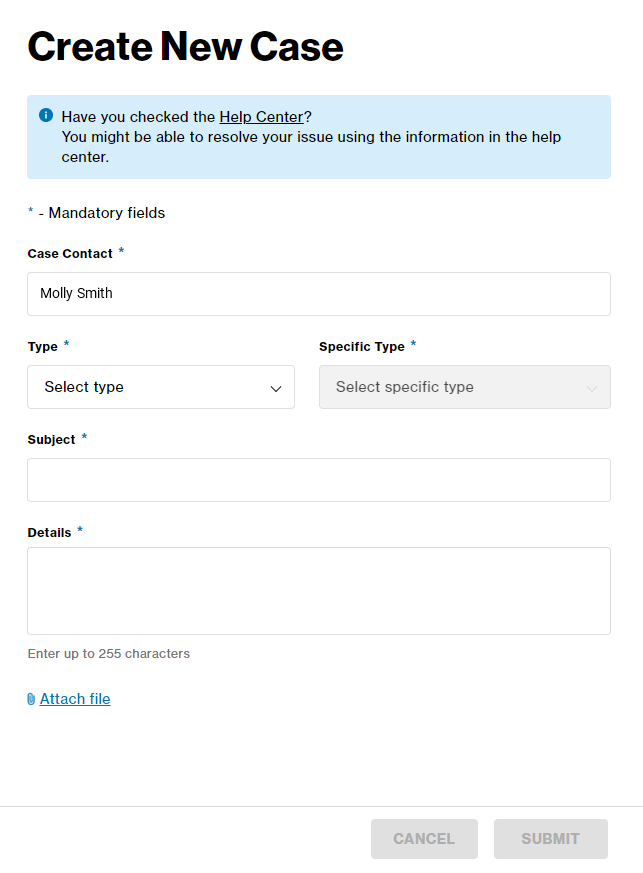Viewport: 643px width, 873px height.
Task: Click inside the empty Subject field
Action: coord(318,480)
